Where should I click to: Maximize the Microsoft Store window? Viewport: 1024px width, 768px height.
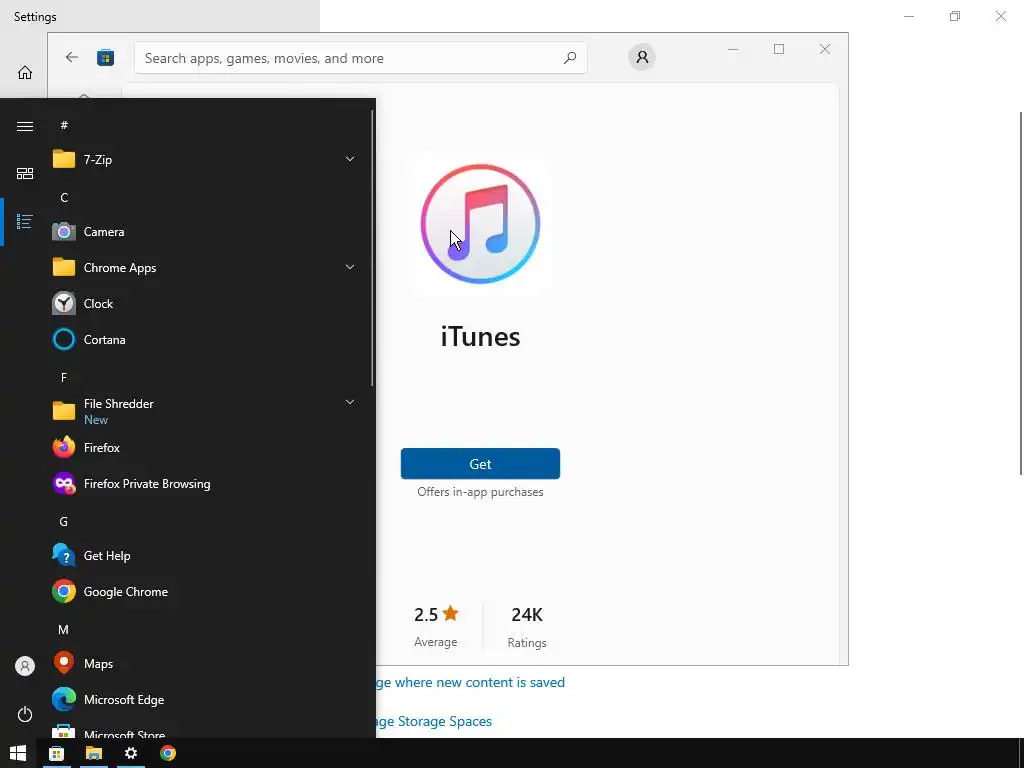pos(778,49)
